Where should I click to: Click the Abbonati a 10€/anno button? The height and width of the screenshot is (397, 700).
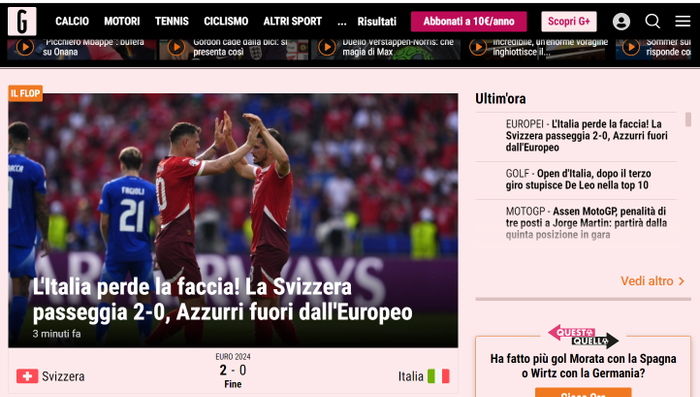469,21
